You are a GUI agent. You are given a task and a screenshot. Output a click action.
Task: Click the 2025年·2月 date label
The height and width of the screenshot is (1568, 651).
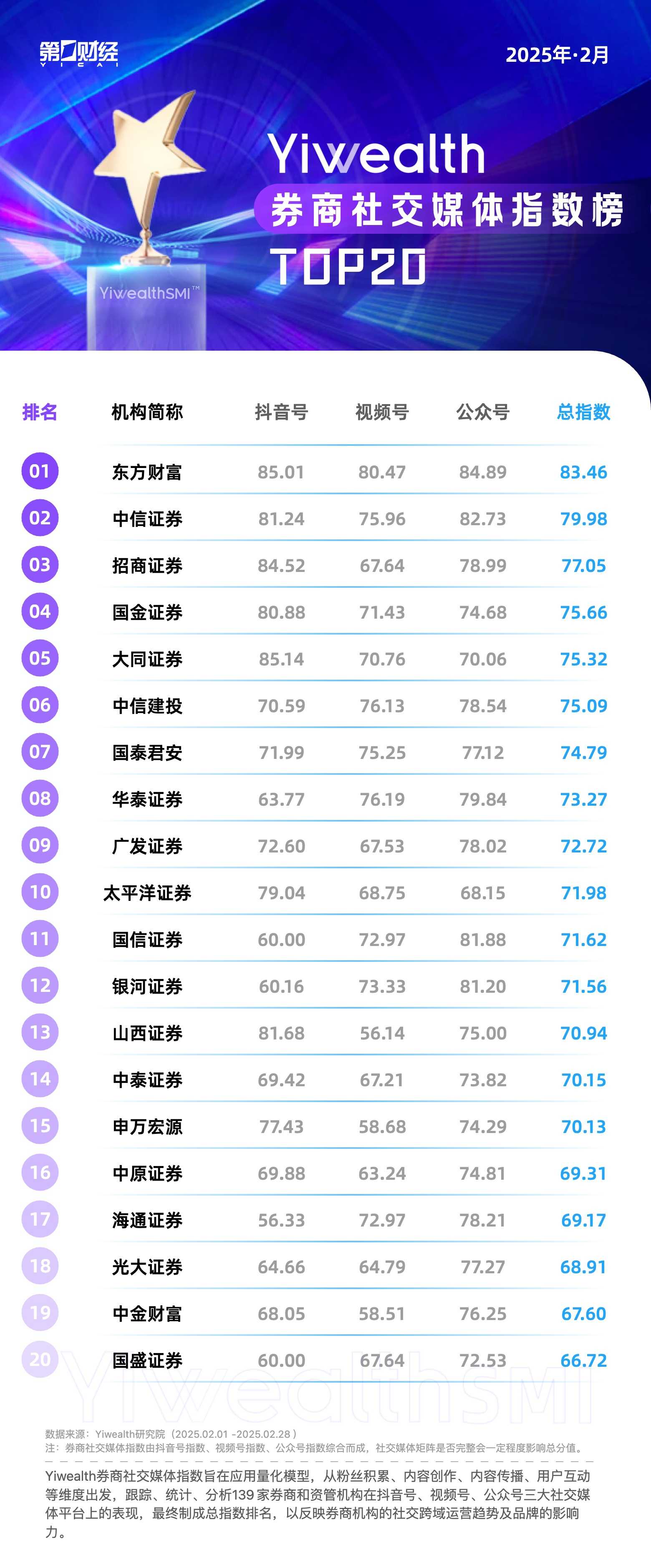(x=557, y=55)
